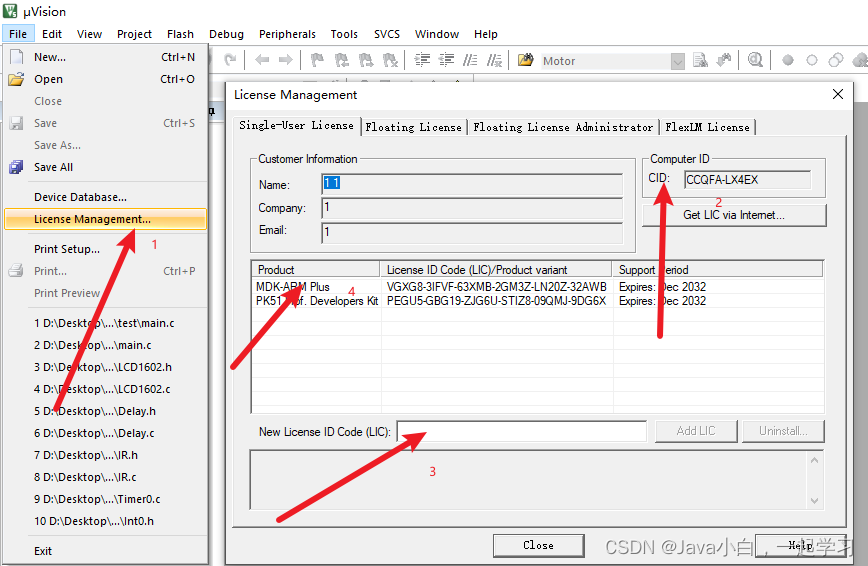Click the Name input field
The width and height of the screenshot is (868, 566).
point(472,184)
